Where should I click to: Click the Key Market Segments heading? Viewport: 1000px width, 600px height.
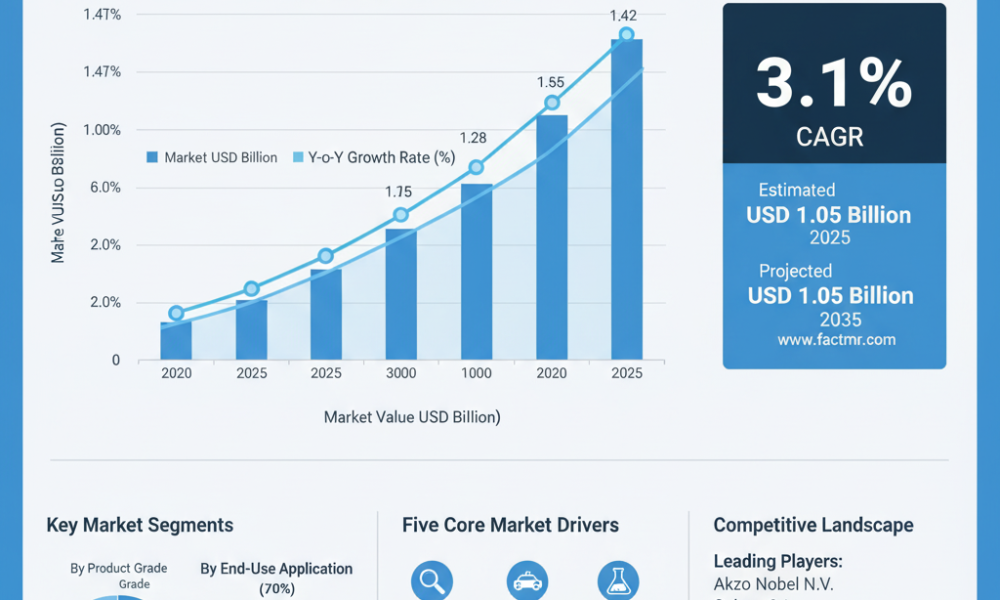pos(140,525)
